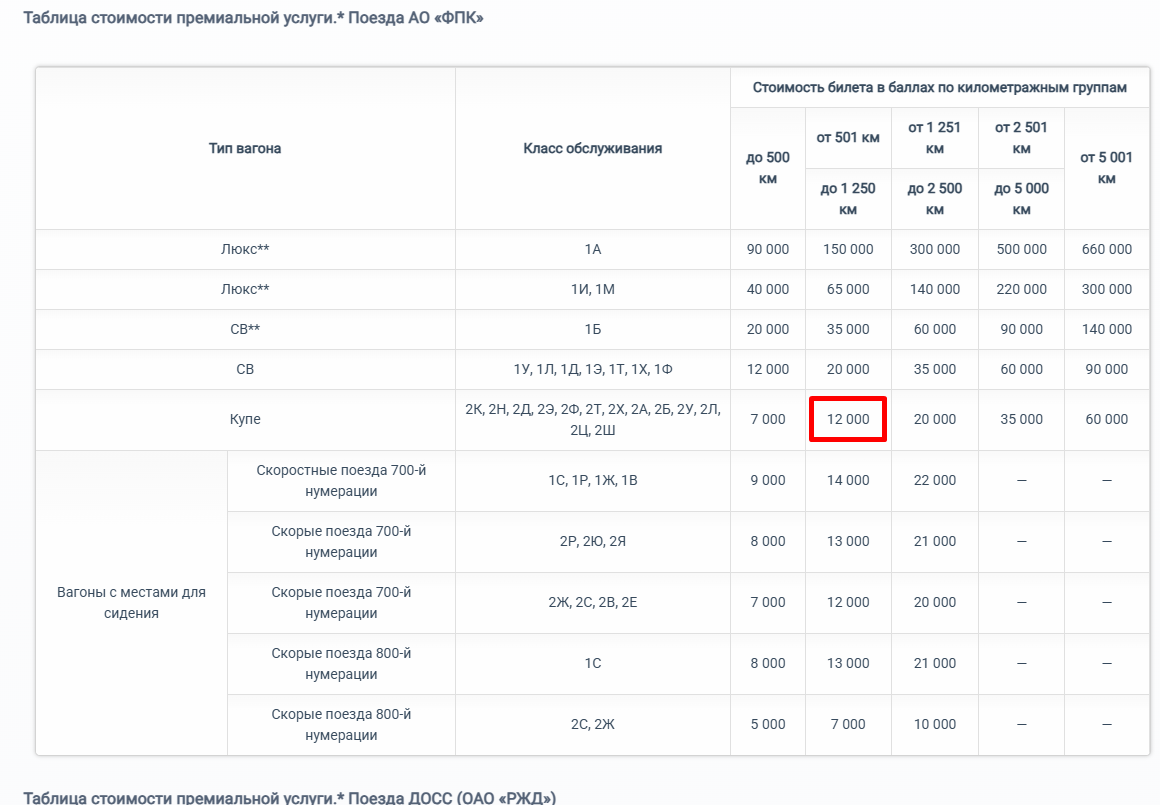Click the 'Поезда ДОСС (ОАО «РЖД»)' table heading

coord(289,797)
